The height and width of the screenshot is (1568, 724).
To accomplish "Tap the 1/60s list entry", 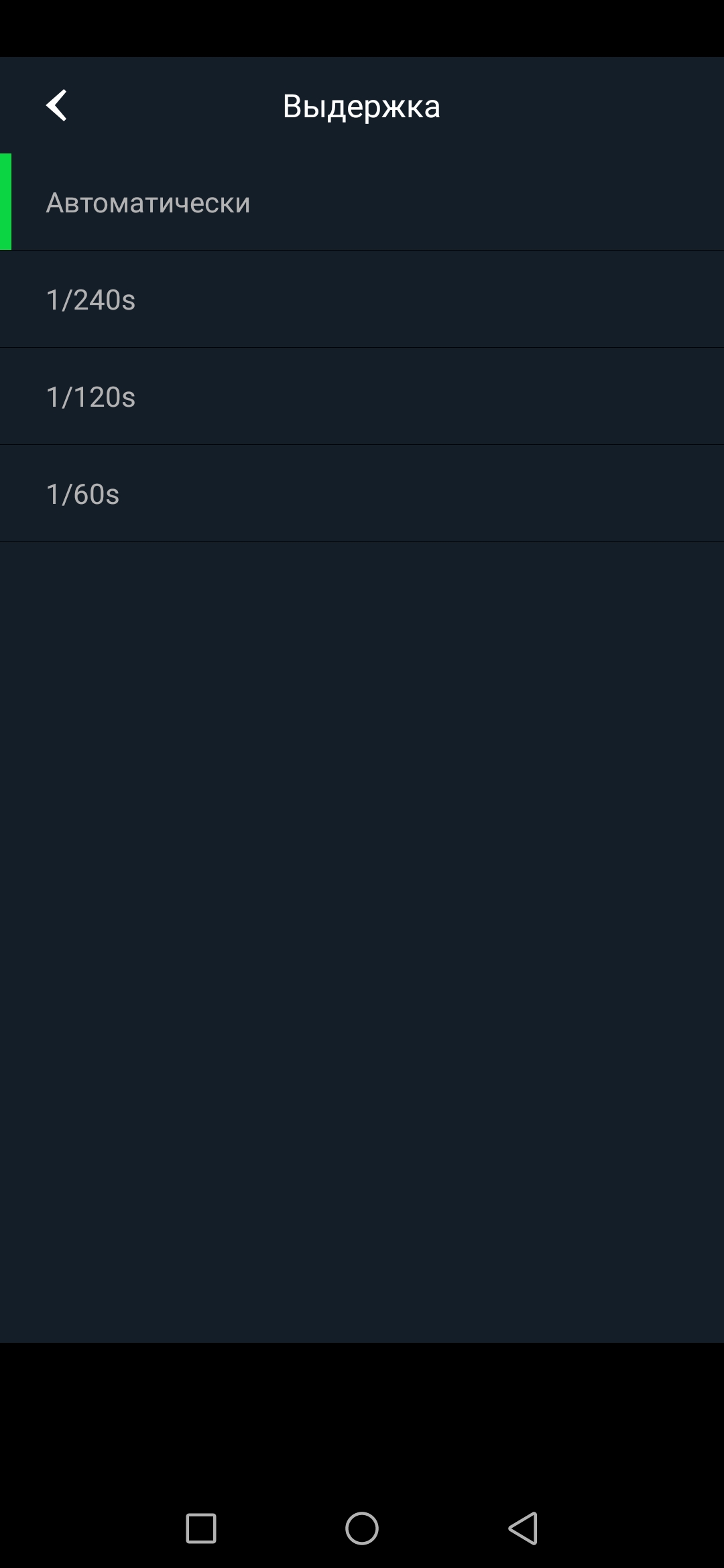I will [x=362, y=494].
